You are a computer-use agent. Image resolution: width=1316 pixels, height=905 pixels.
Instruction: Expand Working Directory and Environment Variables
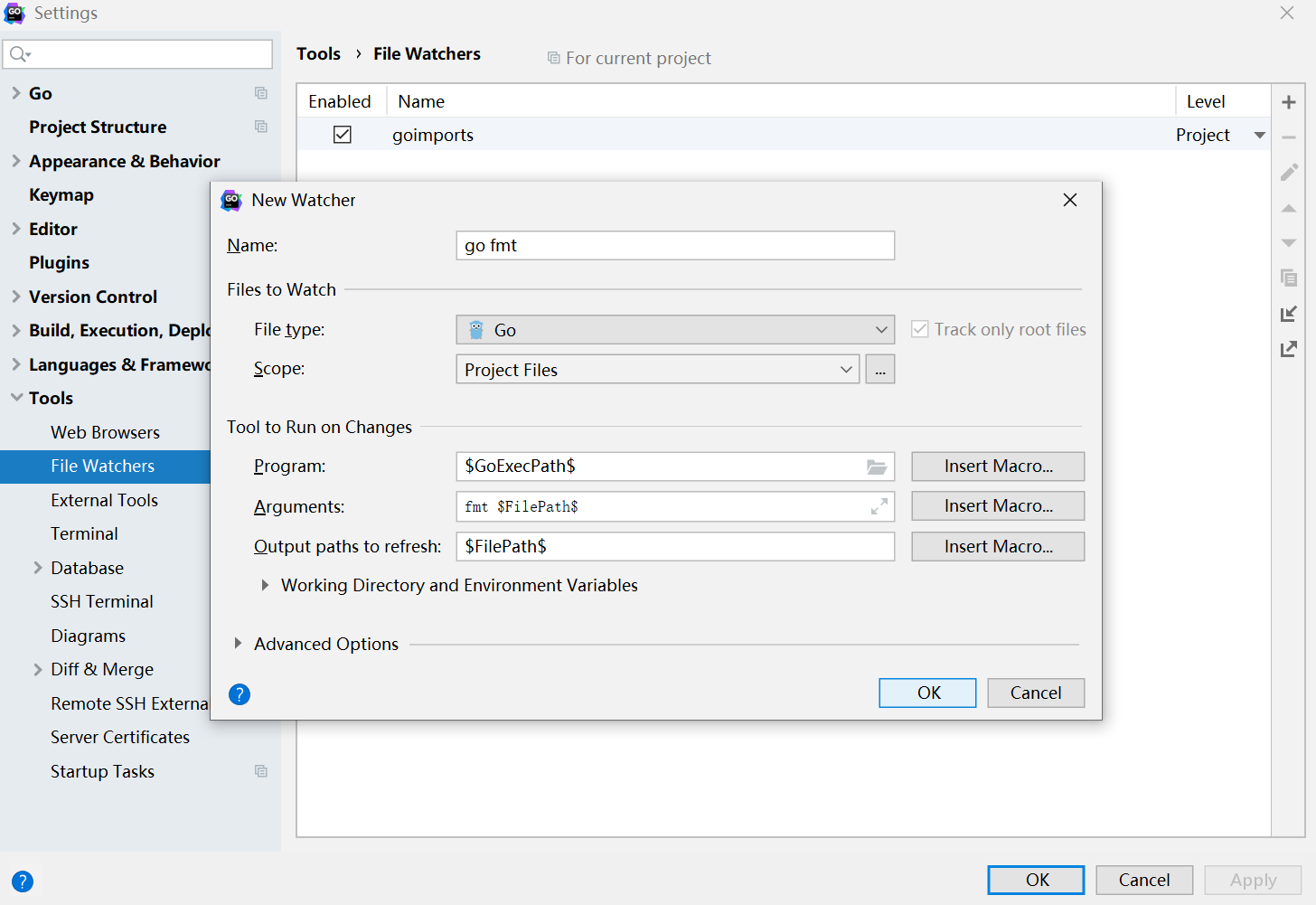click(x=265, y=585)
